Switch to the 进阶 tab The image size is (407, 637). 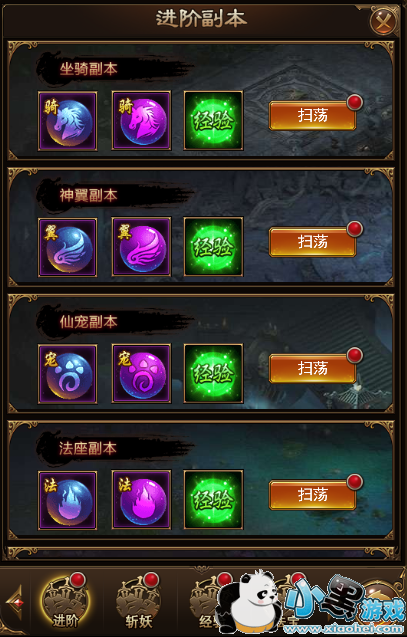[x=65, y=602]
